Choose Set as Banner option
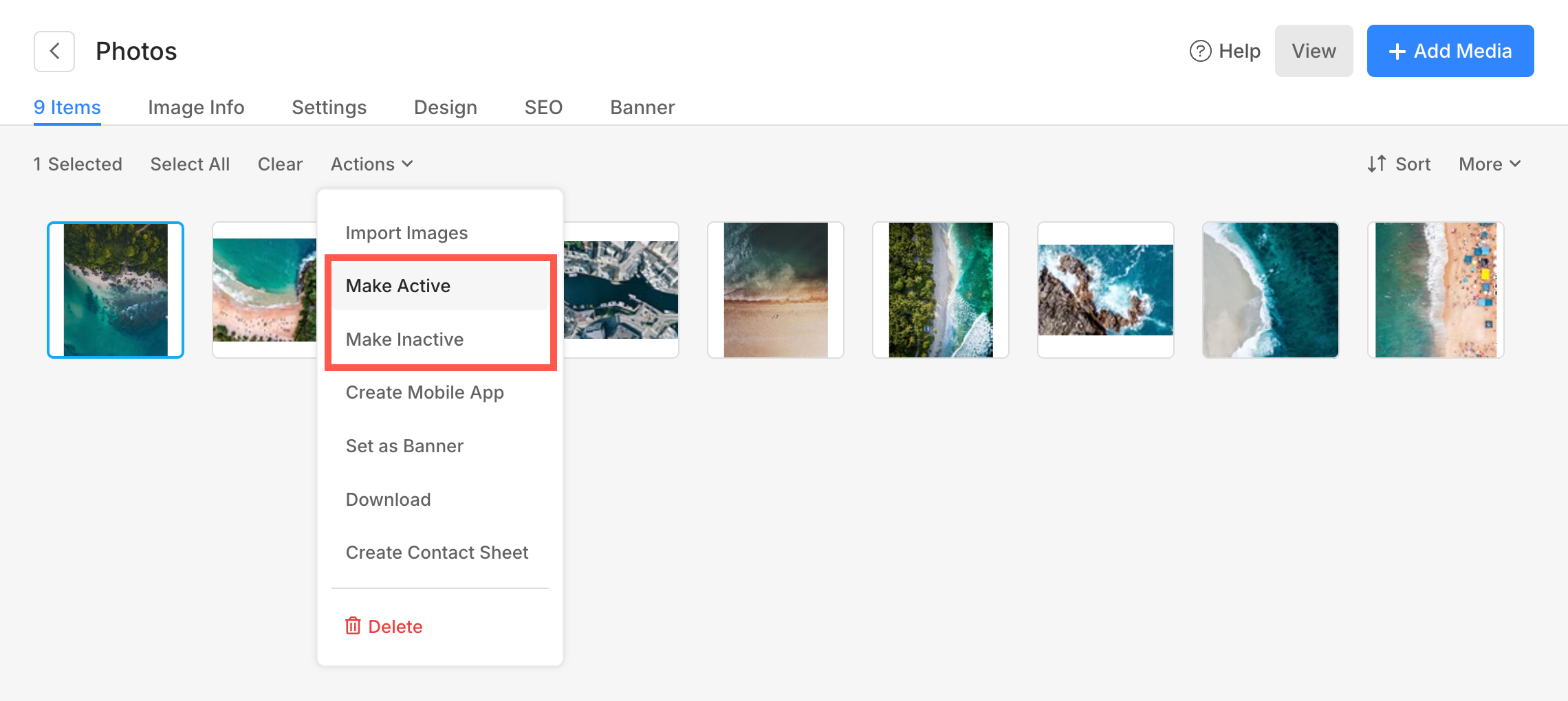The width and height of the screenshot is (1568, 701). [404, 446]
